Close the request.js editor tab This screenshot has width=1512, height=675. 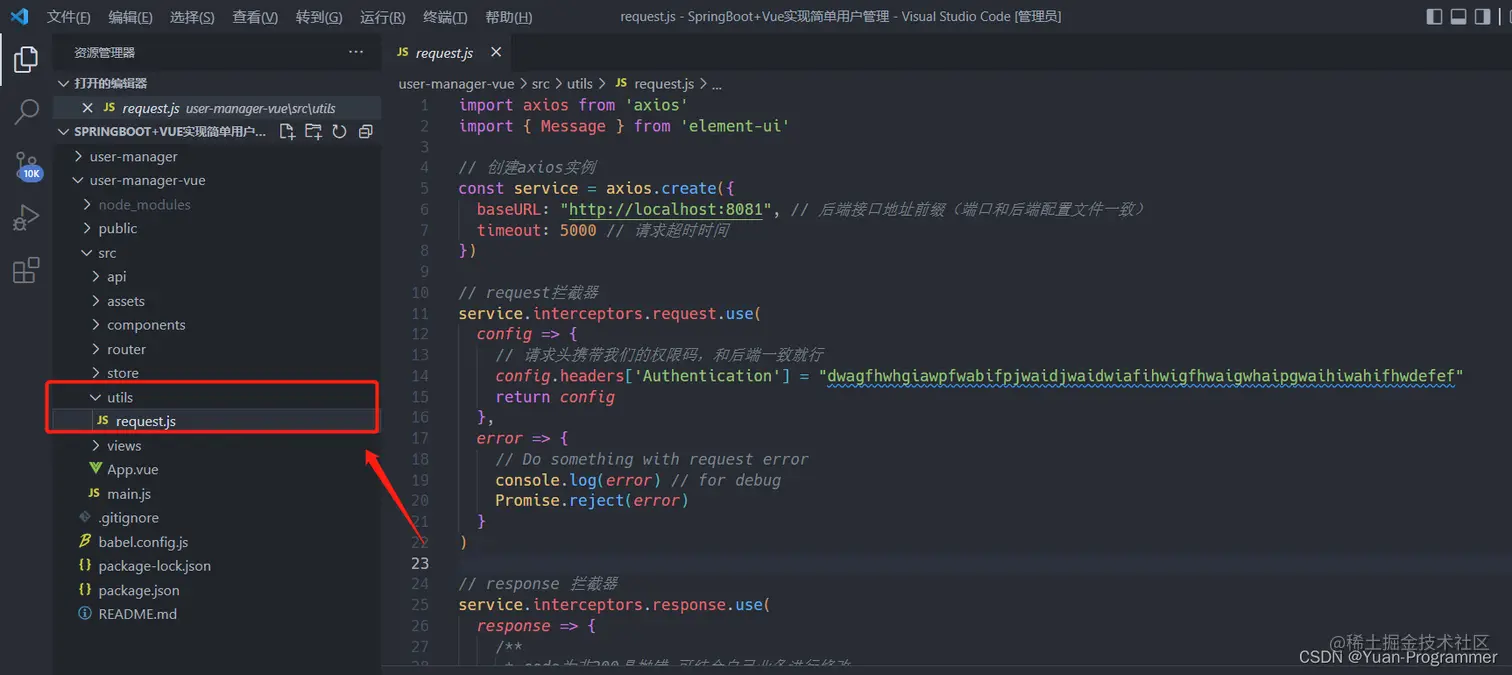(x=496, y=52)
